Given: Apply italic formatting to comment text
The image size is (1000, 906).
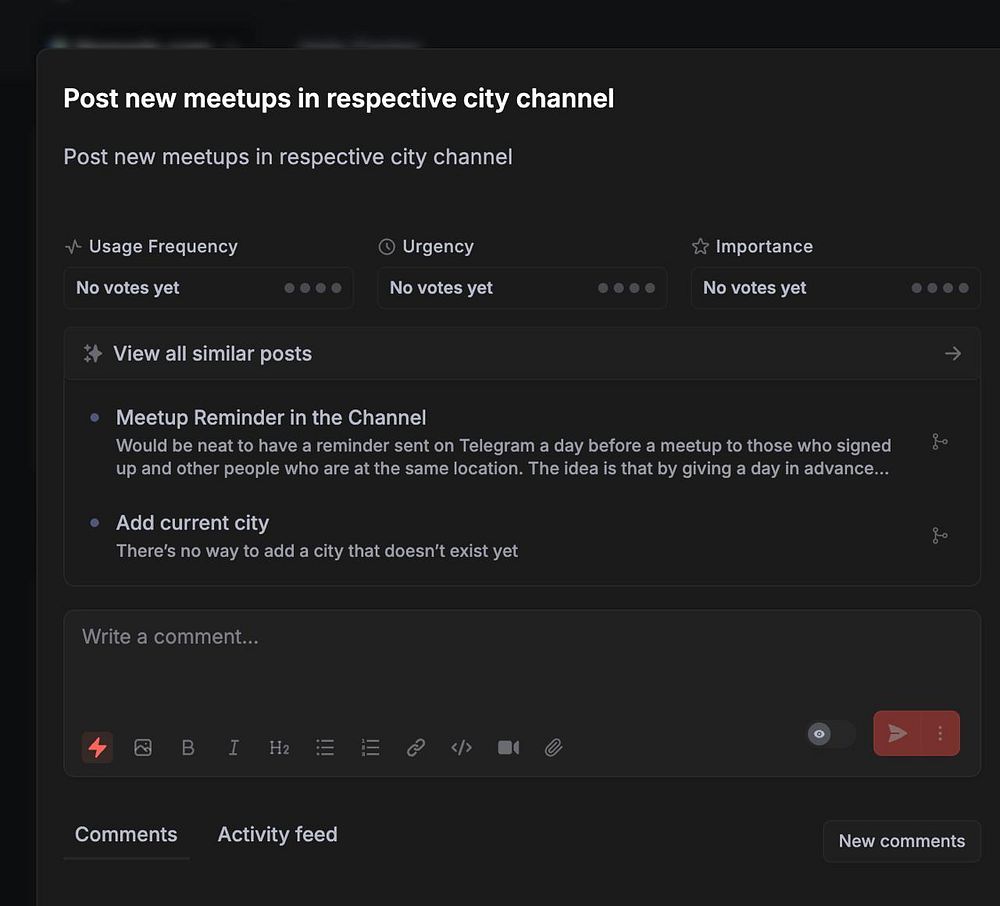Looking at the screenshot, I should (x=234, y=747).
